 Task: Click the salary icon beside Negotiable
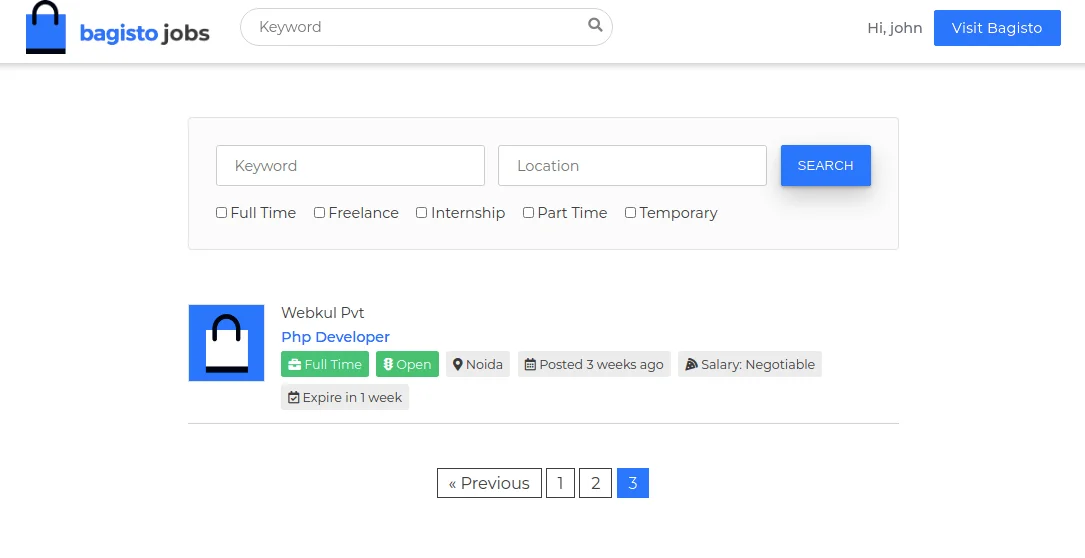(x=691, y=364)
